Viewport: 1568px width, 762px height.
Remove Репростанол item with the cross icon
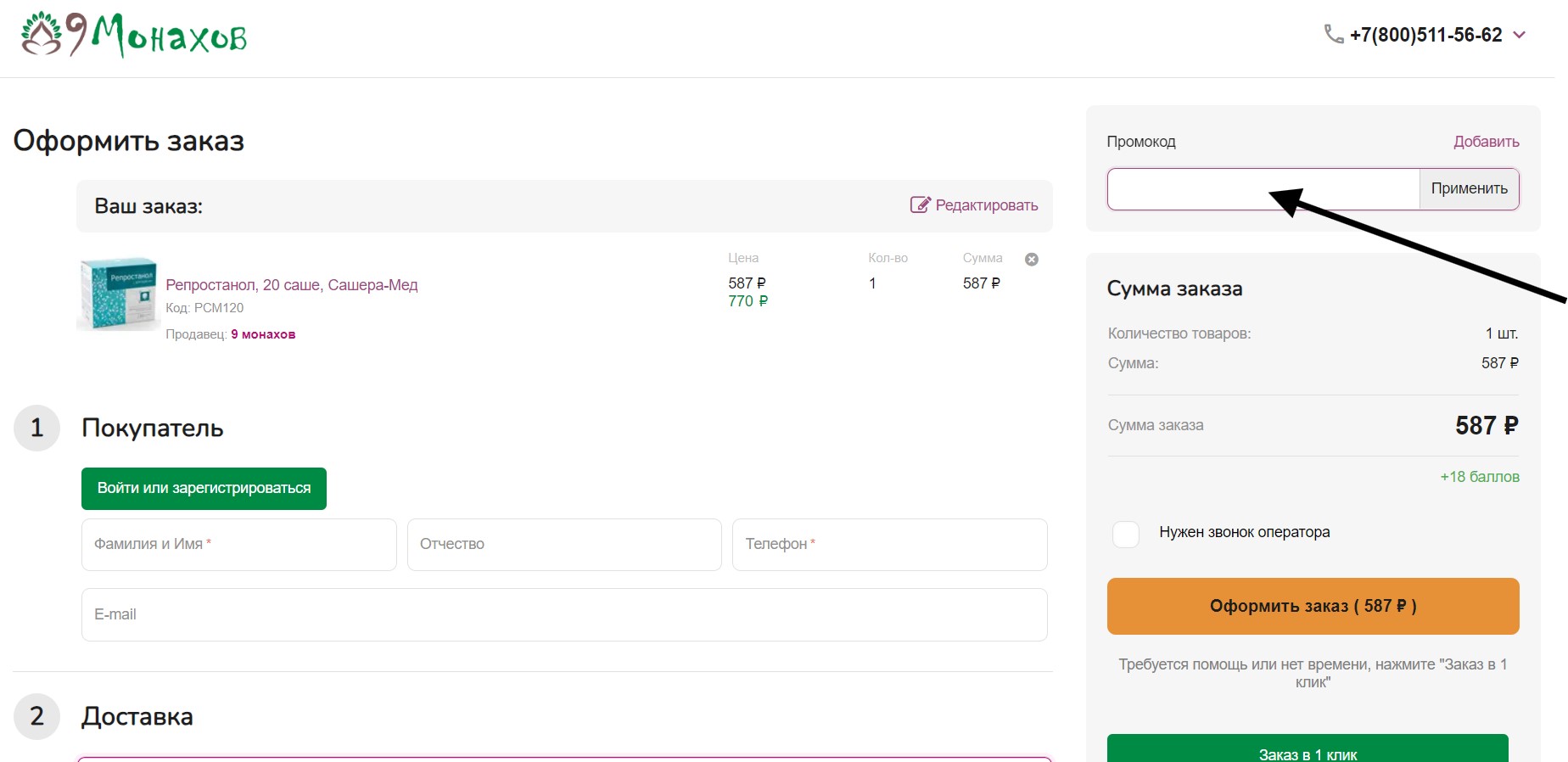[1032, 260]
